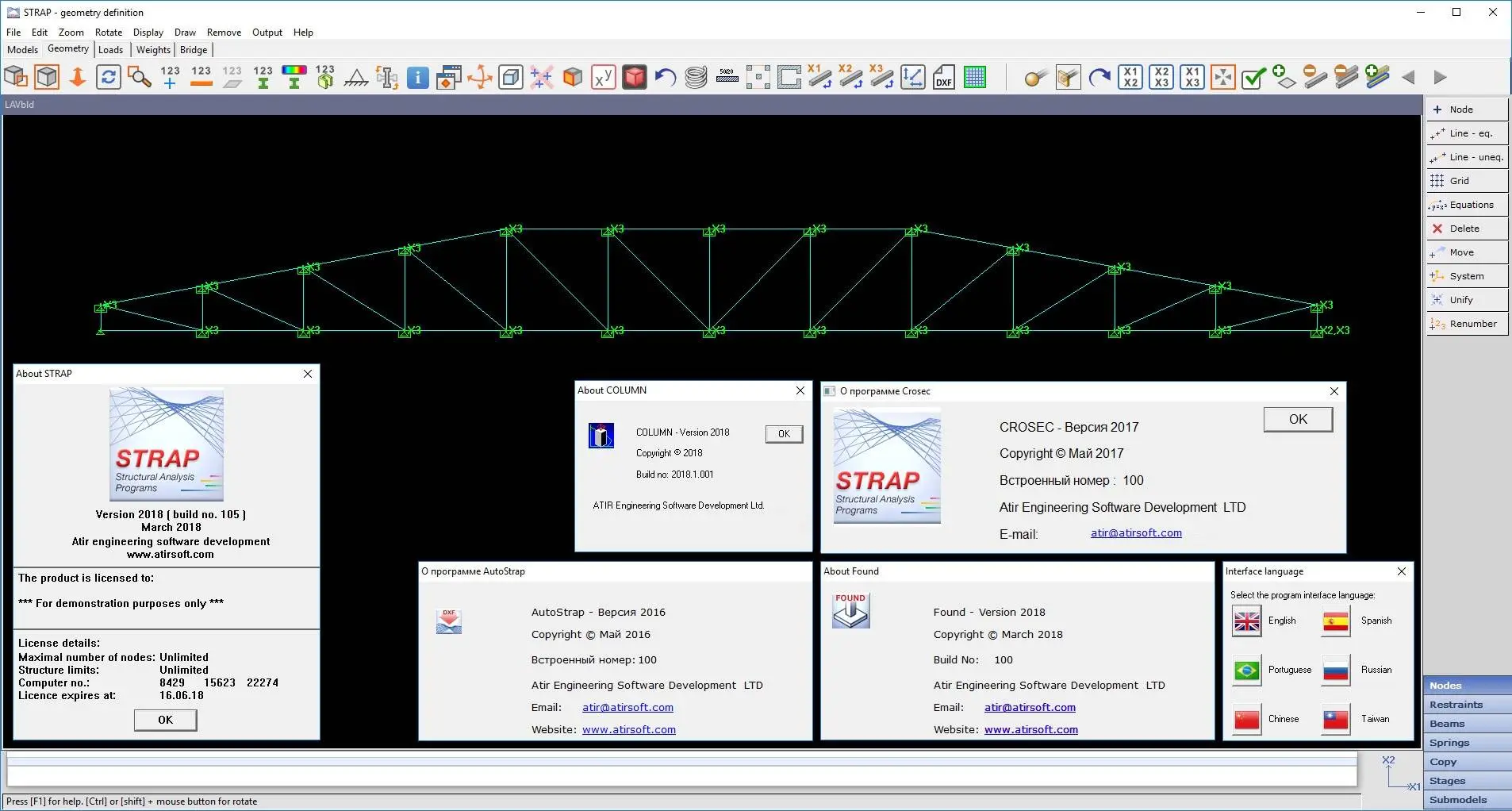Click the command input field at bottom
1512x811 pixels.
point(682,775)
